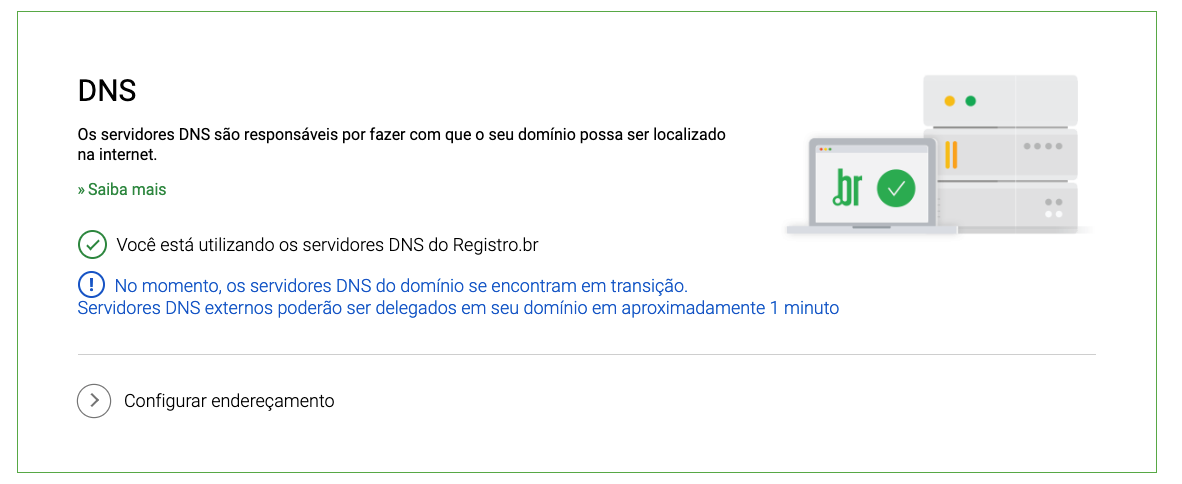Click the external DNS delegation time message

pyautogui.click(x=458, y=308)
